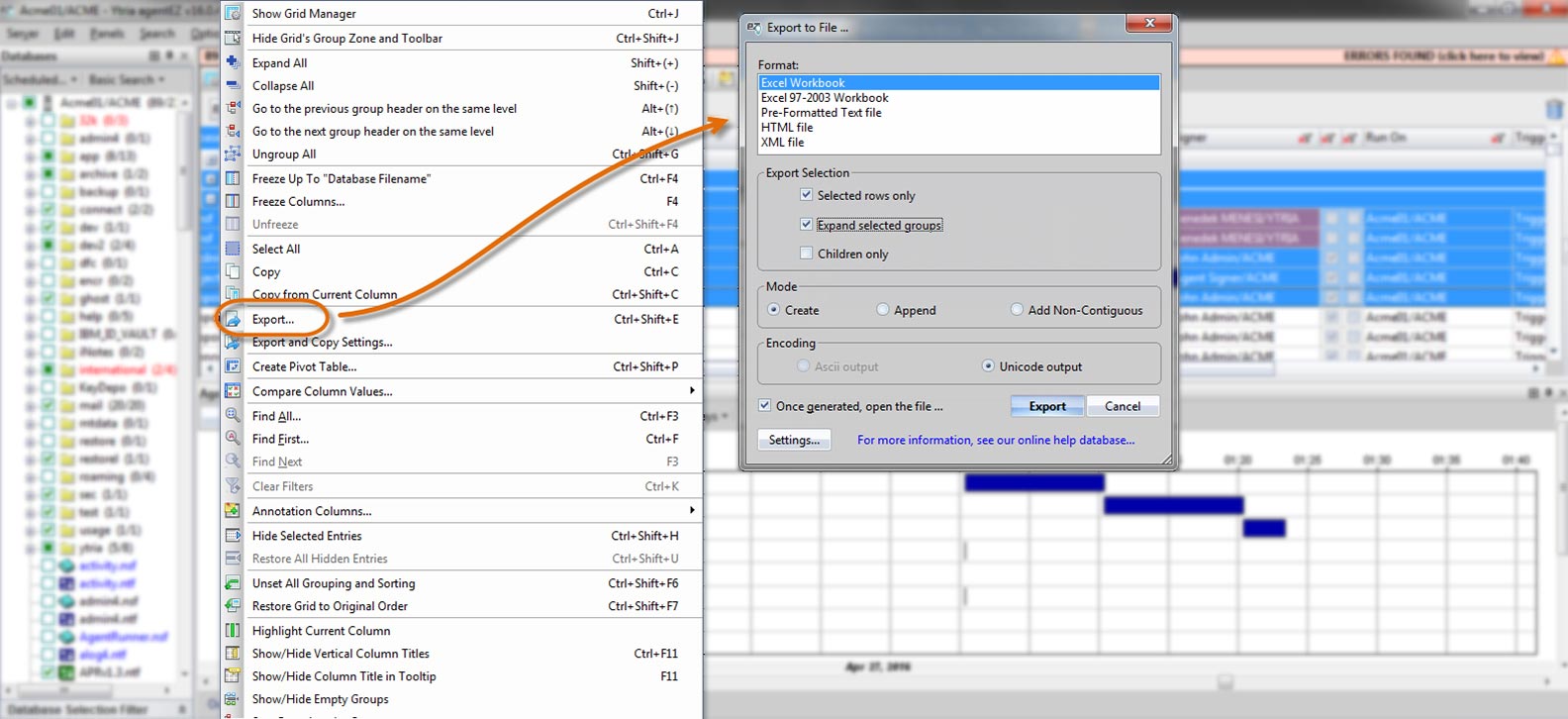This screenshot has width=1568, height=719.
Task: Click the Export and Copy Settings icon
Action: pos(233,342)
